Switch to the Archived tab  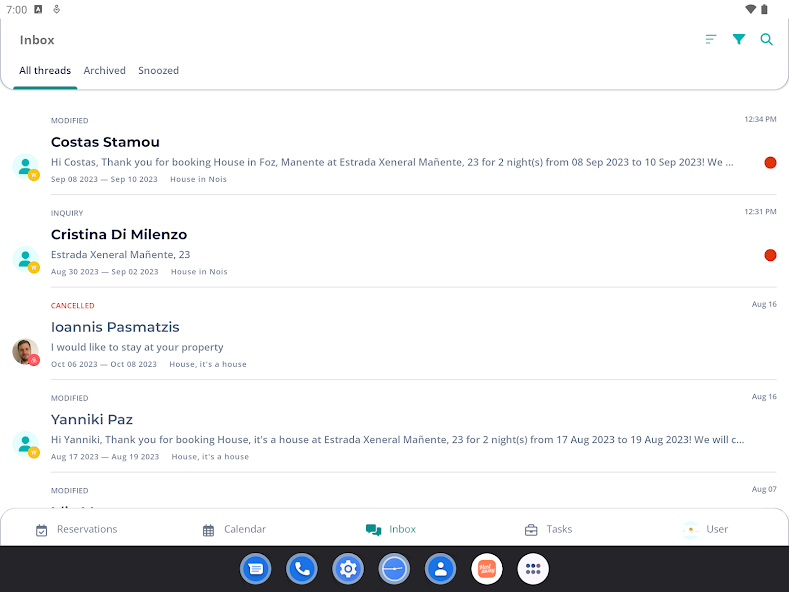pos(105,70)
